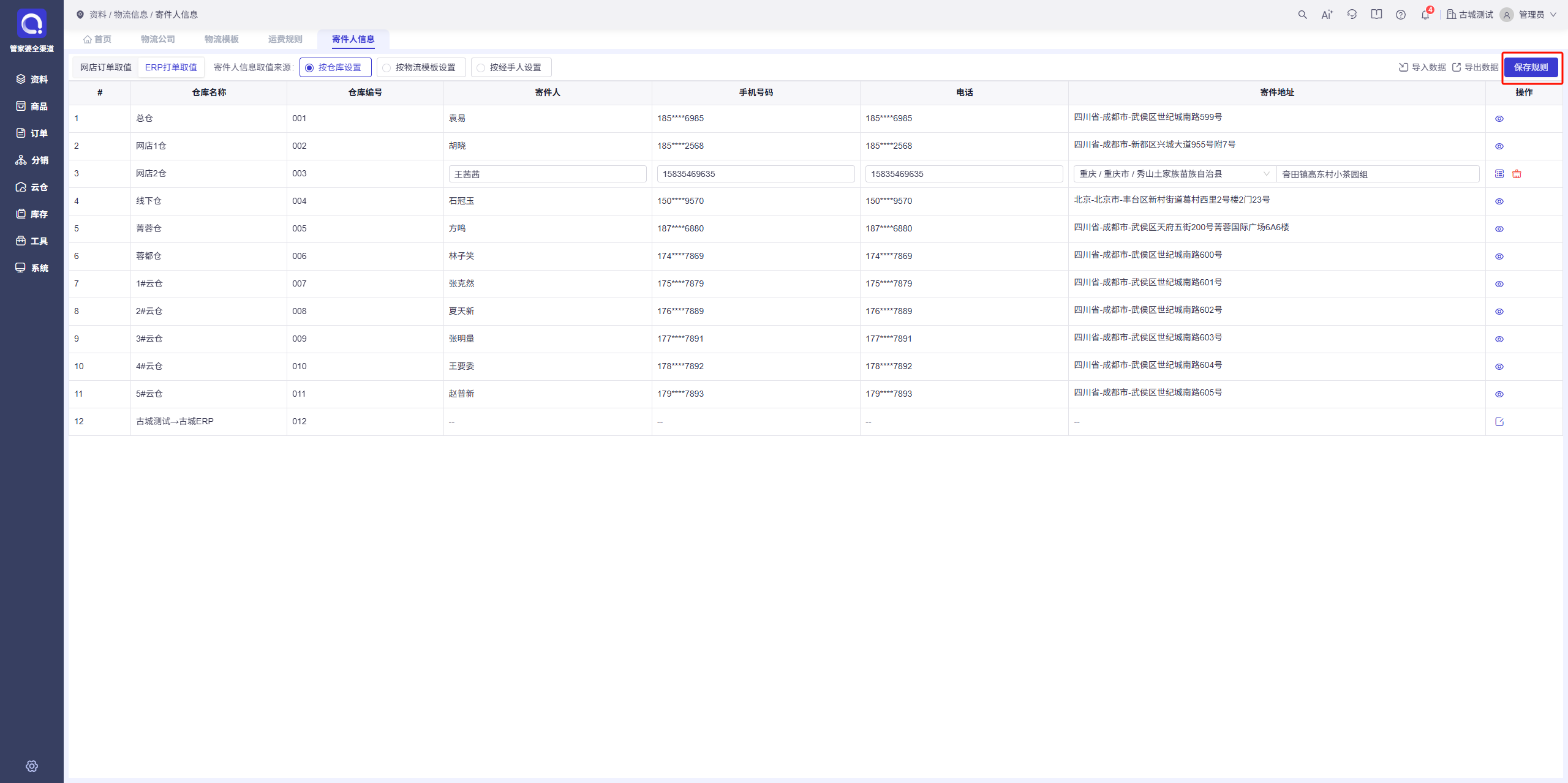Open the 商品 sidebar menu
1568x783 pixels.
(x=32, y=106)
